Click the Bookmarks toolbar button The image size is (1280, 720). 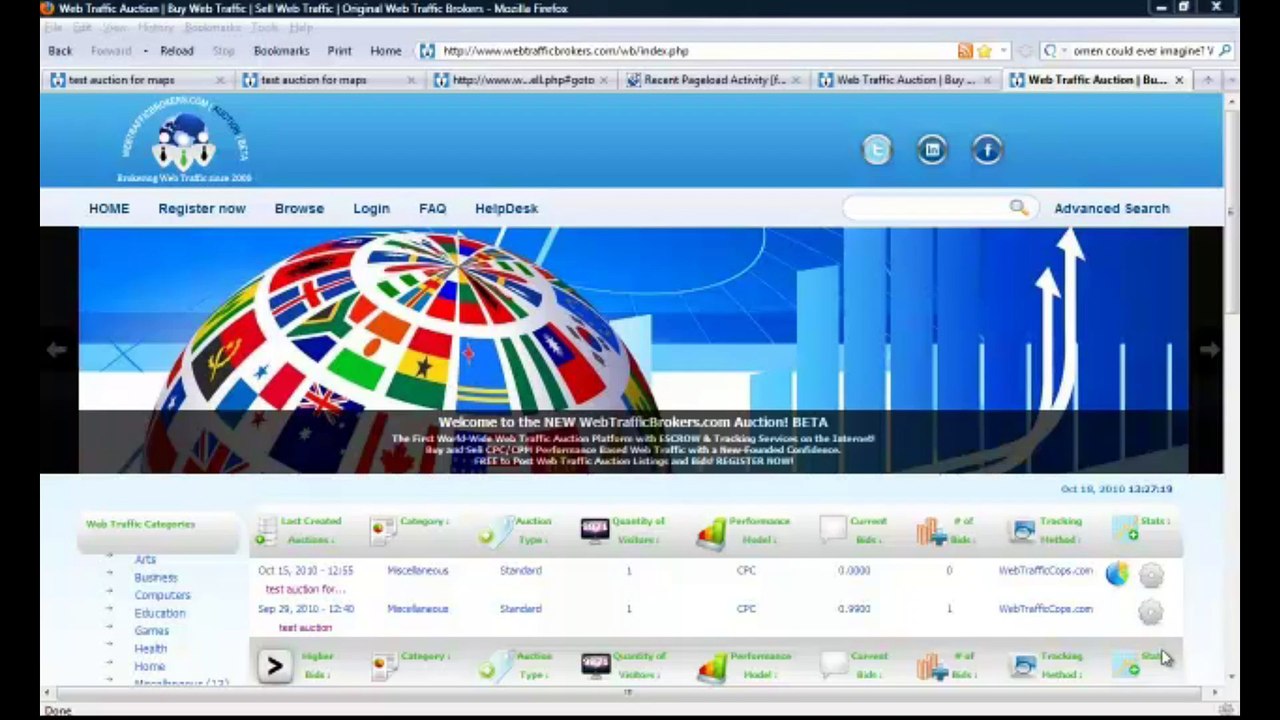pyautogui.click(x=281, y=51)
